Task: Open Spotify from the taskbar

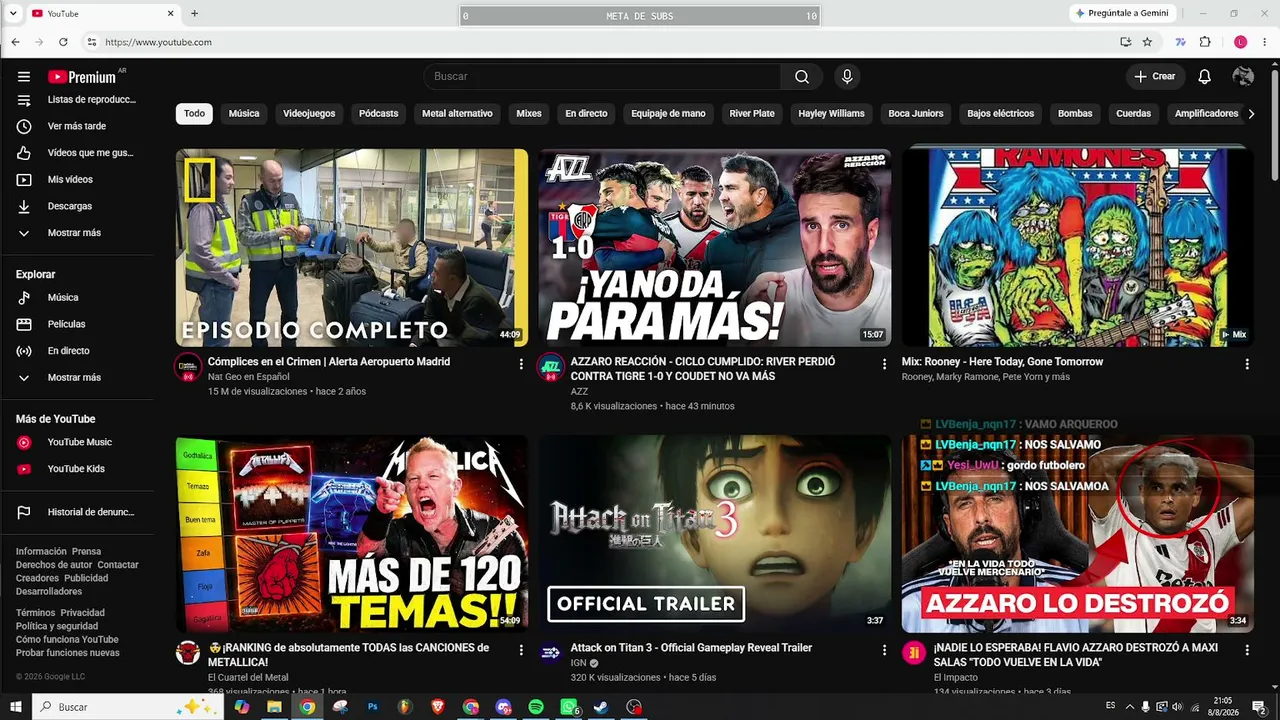Action: tap(536, 707)
